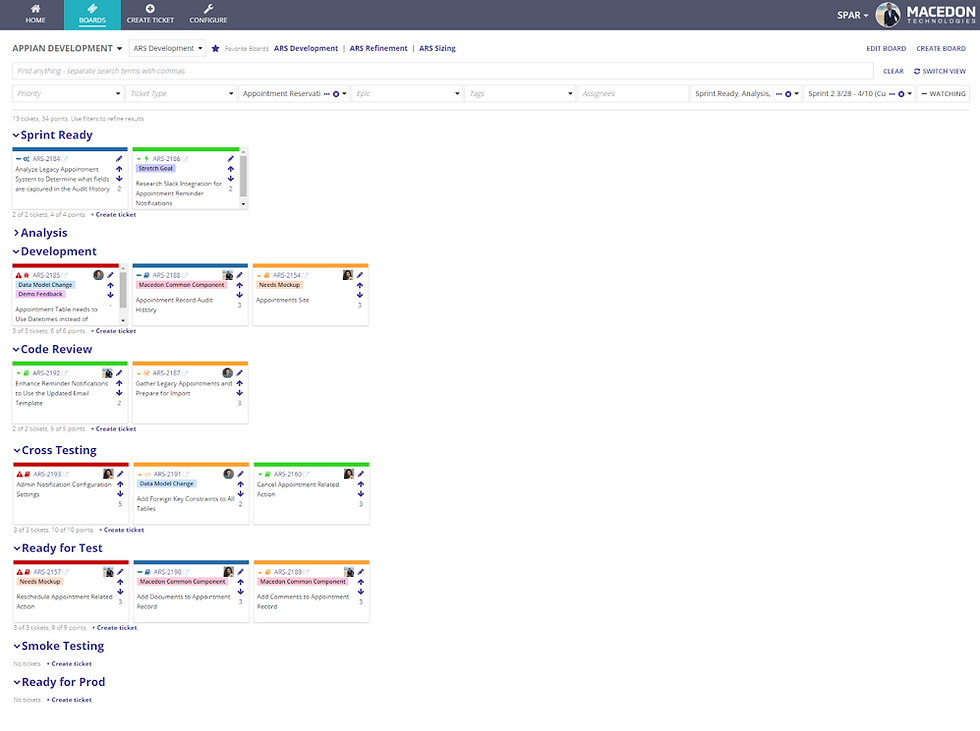Viewport: 980px width, 731px height.
Task: Open the ARS Development favorite board link
Action: (x=306, y=48)
